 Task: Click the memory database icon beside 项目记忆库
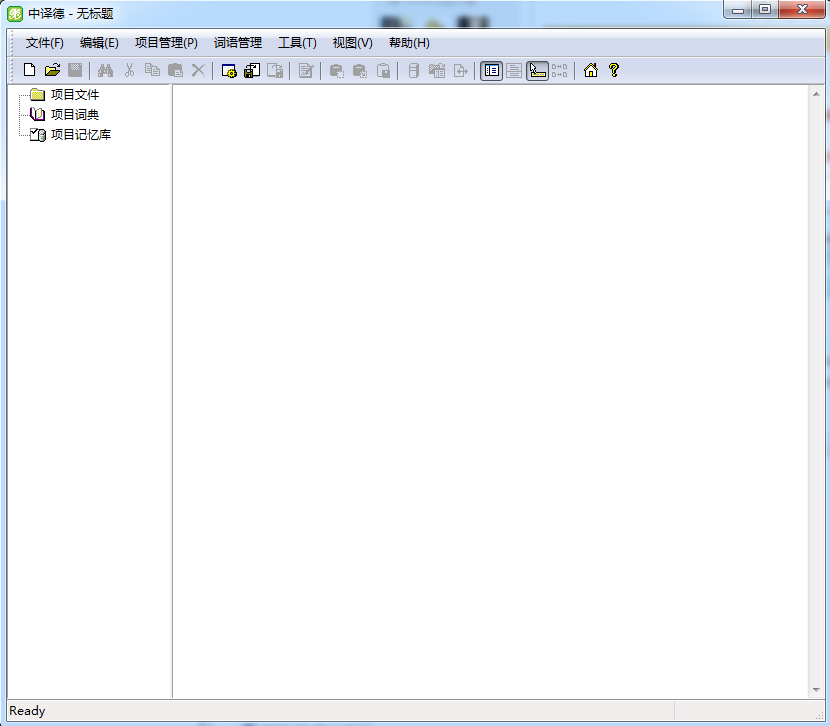point(38,135)
